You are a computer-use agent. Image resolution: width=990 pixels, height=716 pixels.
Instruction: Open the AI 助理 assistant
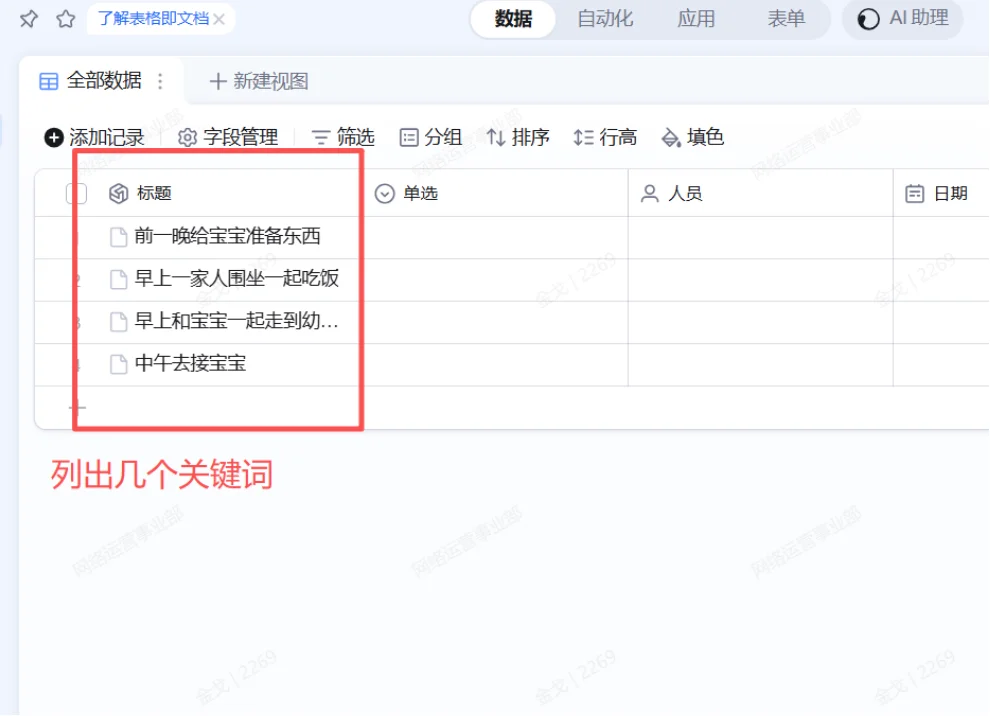[902, 18]
